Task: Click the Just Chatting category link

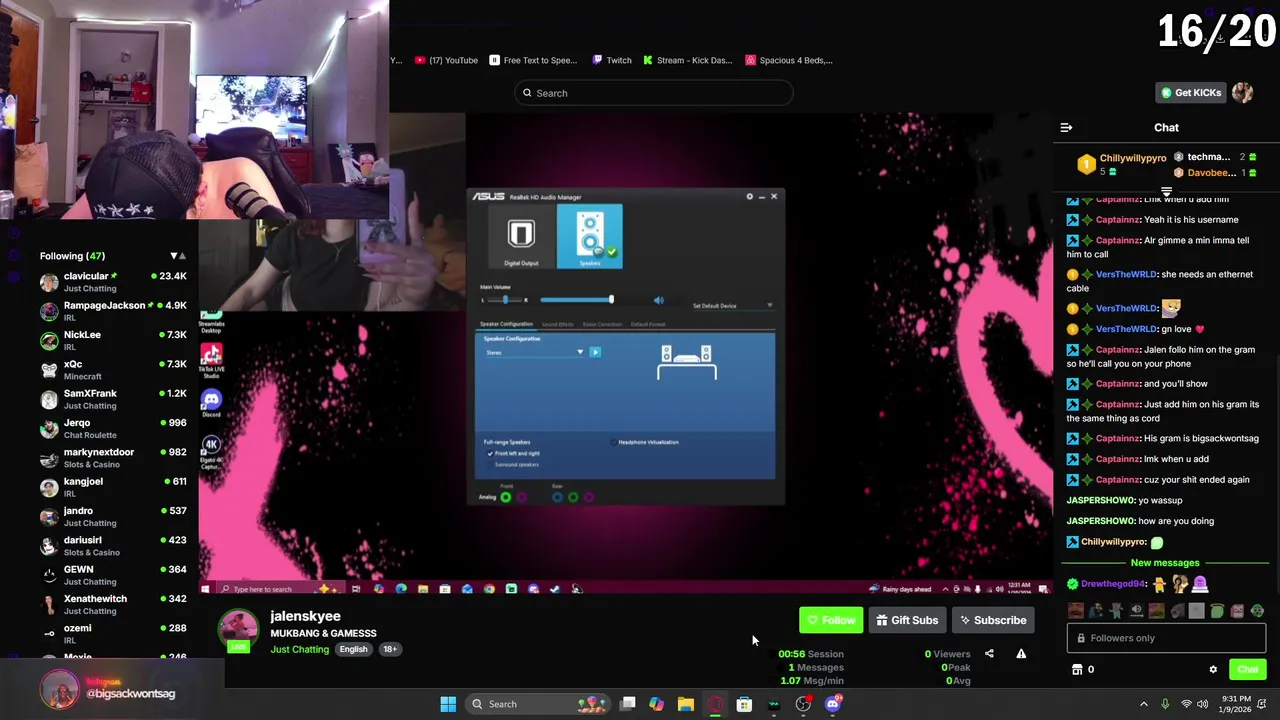Action: [x=299, y=649]
